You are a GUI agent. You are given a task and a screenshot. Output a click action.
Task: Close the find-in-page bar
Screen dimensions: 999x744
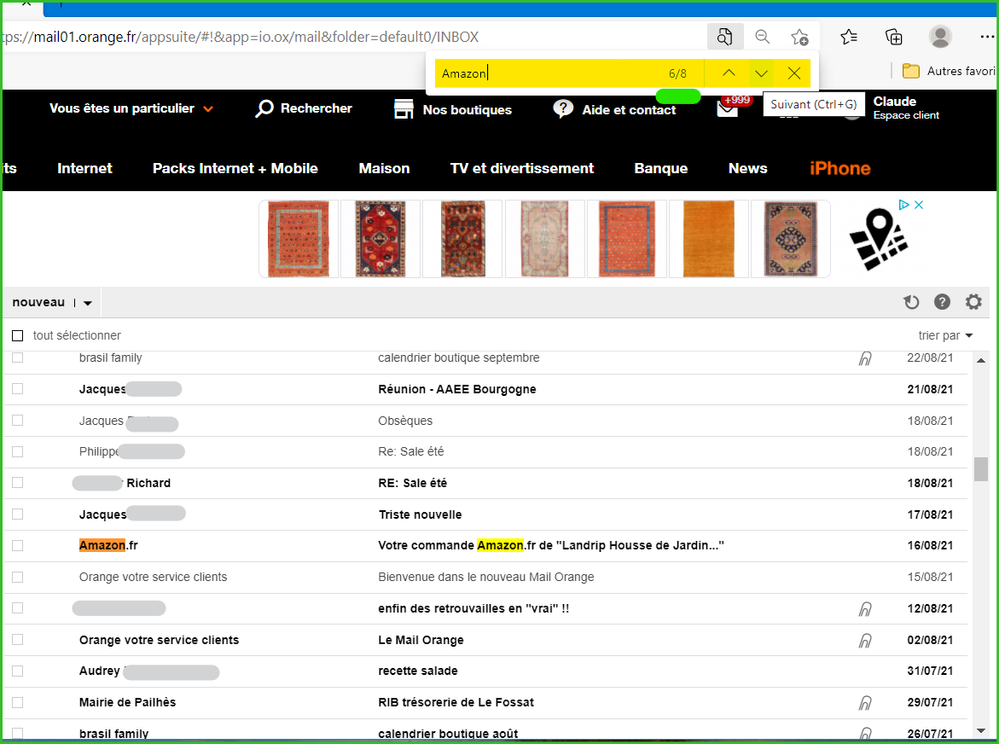pos(794,74)
